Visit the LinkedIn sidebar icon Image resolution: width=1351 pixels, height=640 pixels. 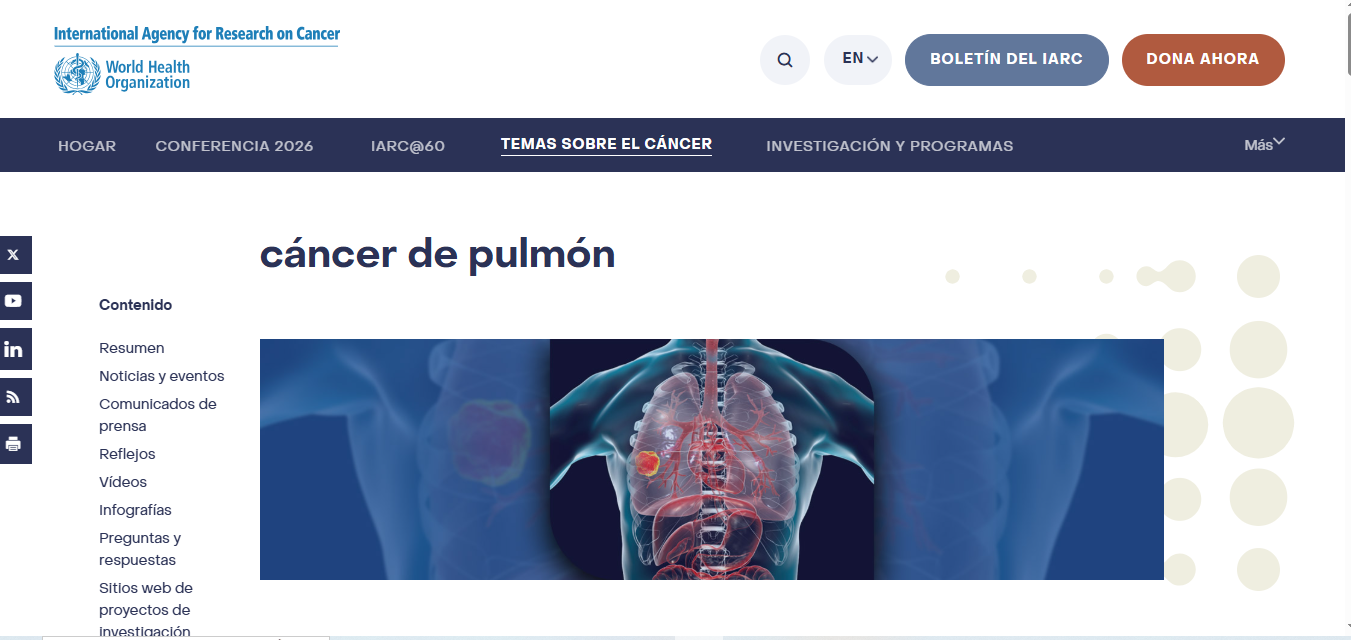[x=14, y=349]
